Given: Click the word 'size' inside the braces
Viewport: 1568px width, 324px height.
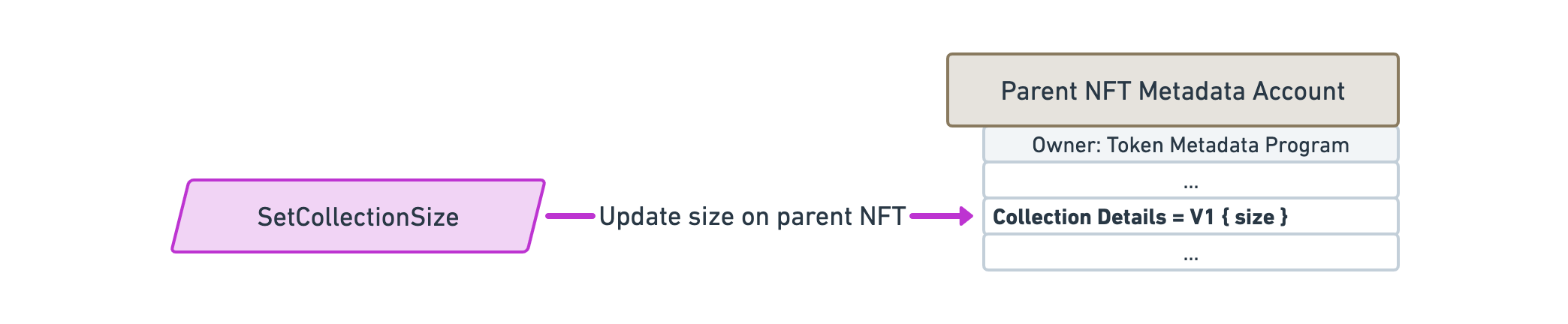Looking at the screenshot, I should [x=1254, y=217].
